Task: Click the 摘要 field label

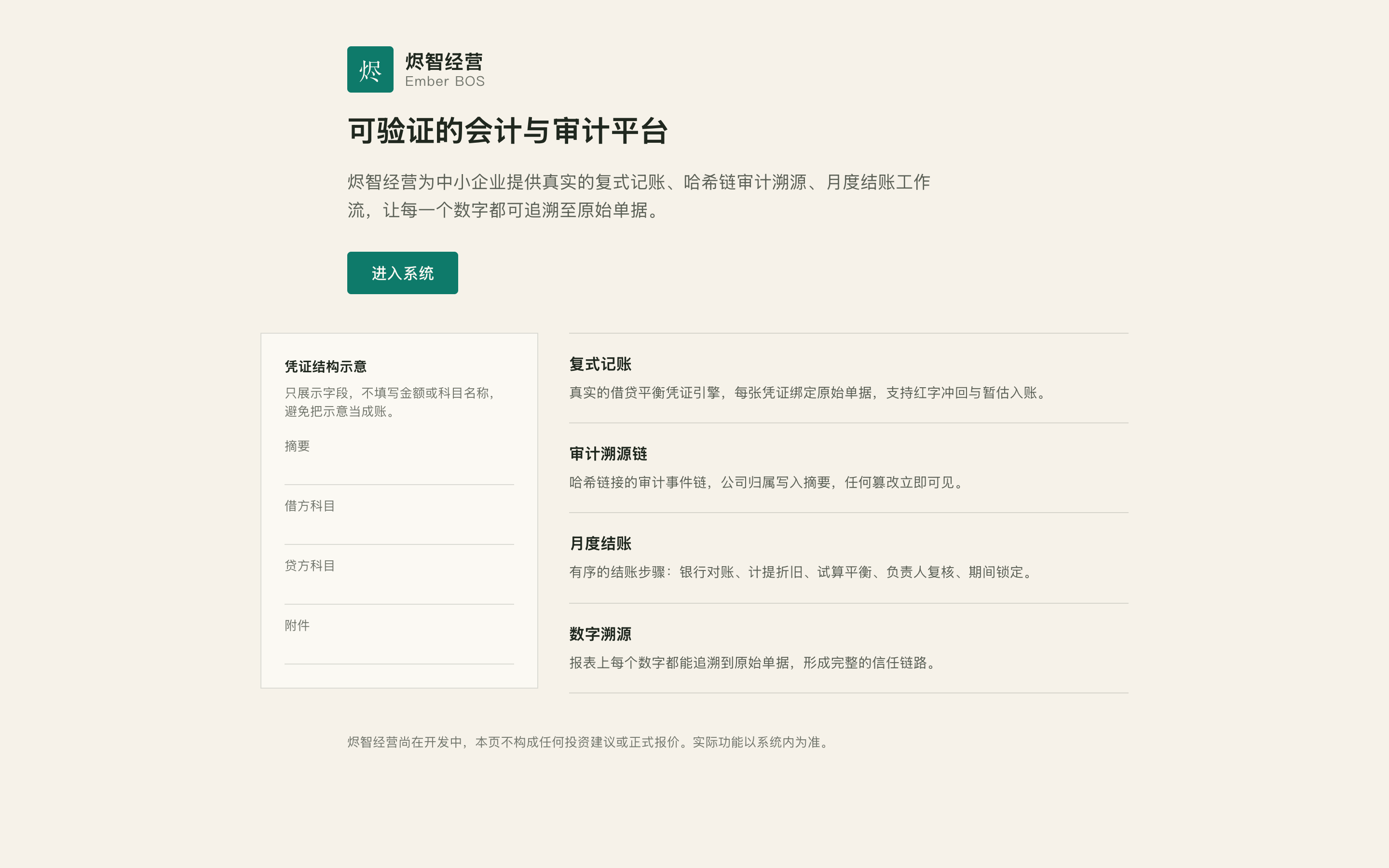Action: [297, 446]
